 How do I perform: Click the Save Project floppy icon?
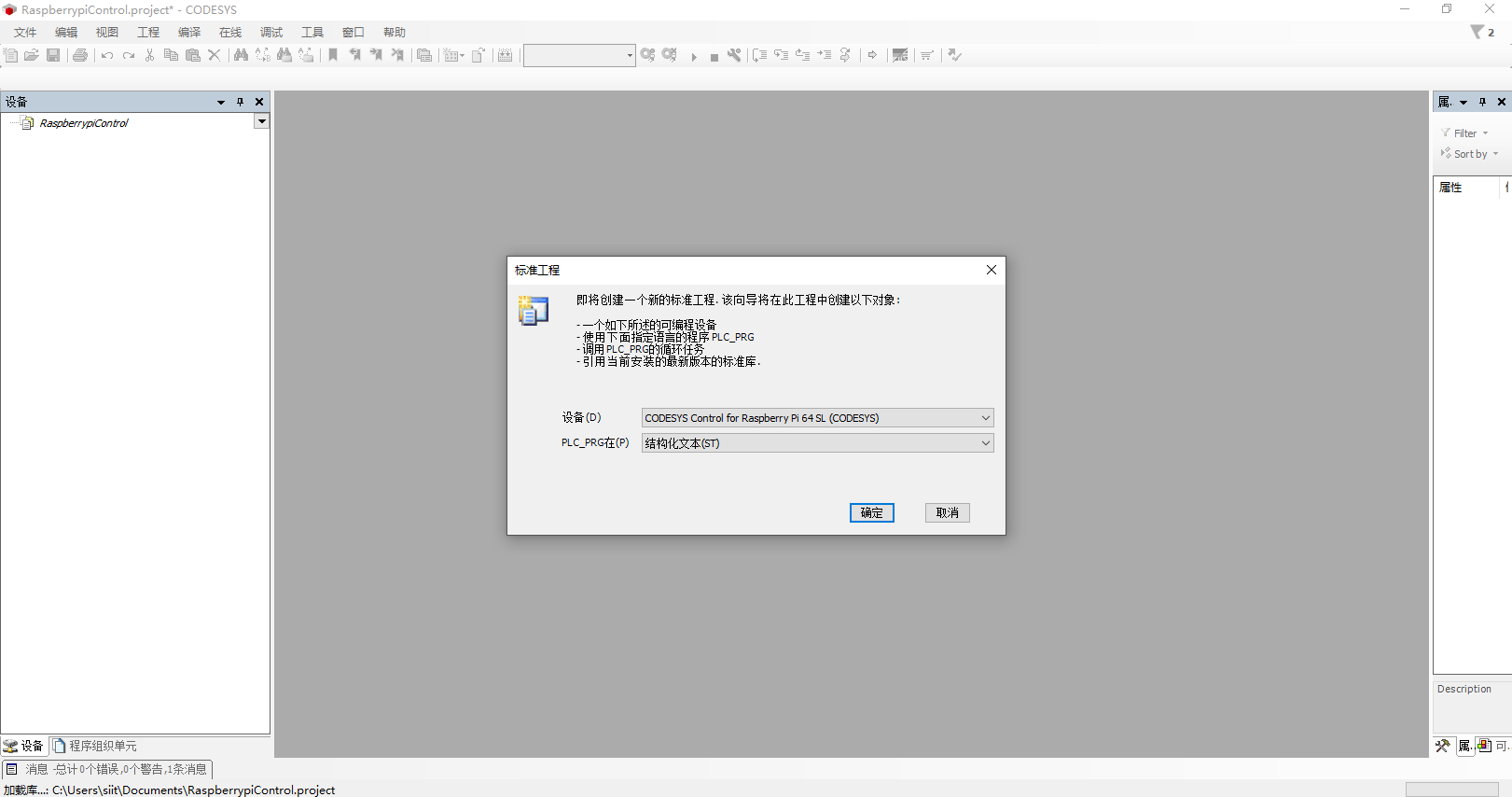coord(53,55)
